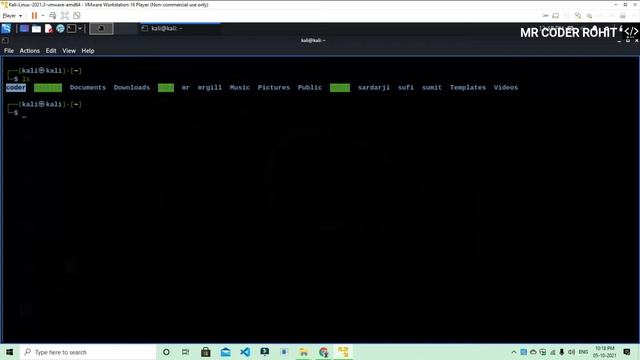Open the File menu in the terminal
This screenshot has height=360, width=640.
click(9, 51)
